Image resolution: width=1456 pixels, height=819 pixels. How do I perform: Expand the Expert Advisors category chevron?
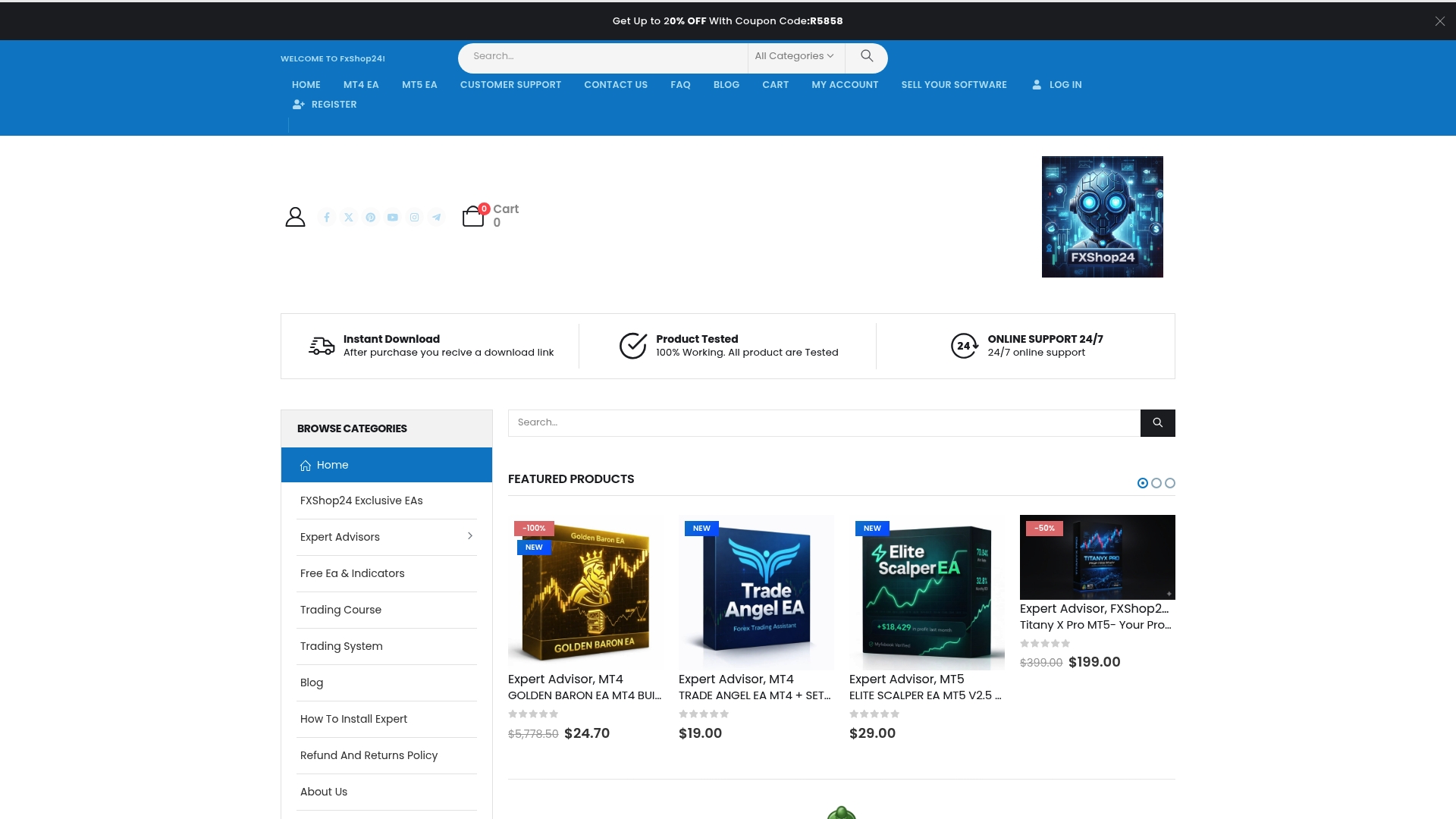470,536
